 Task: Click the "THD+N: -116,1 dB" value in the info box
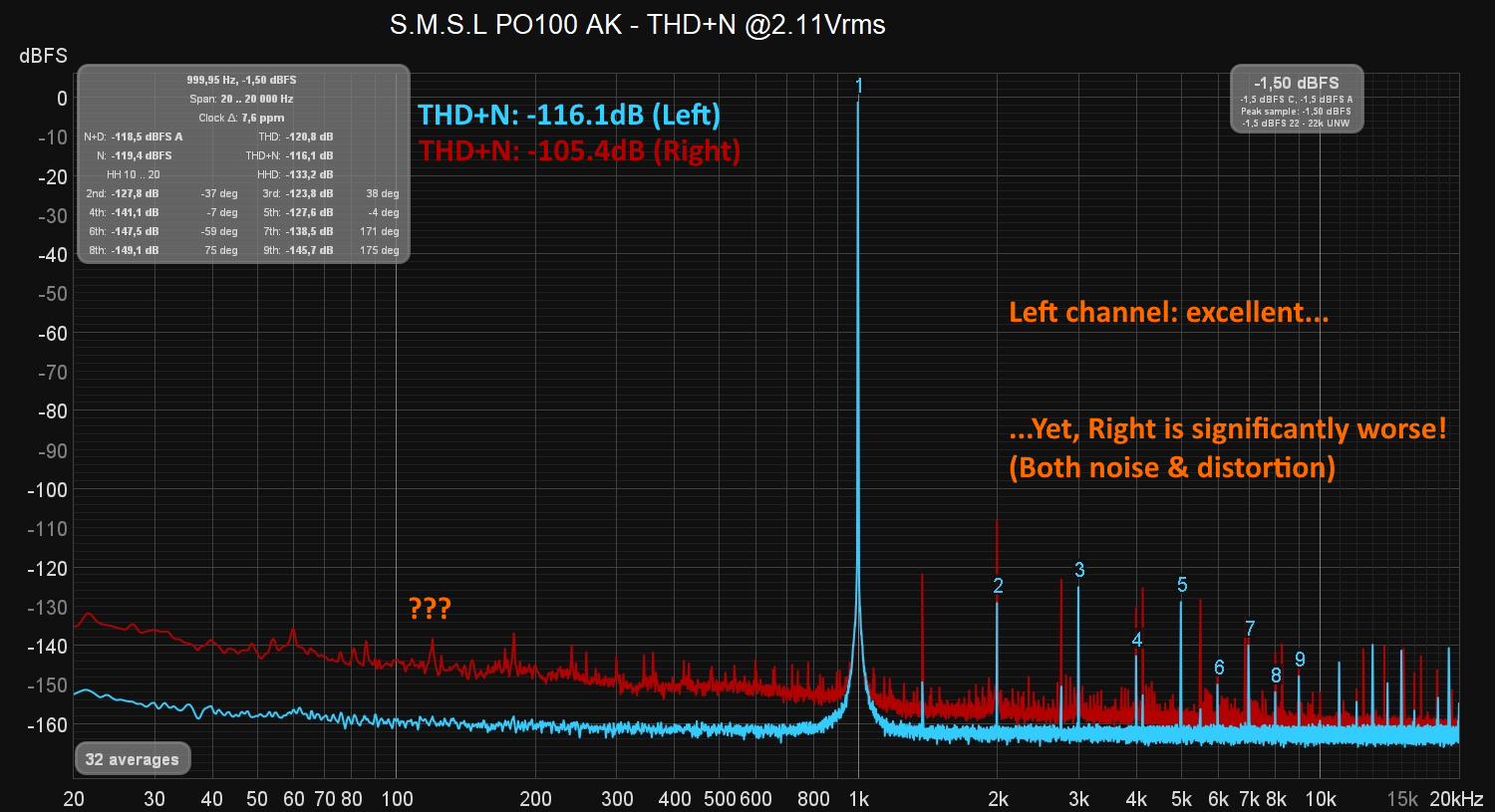[x=290, y=155]
